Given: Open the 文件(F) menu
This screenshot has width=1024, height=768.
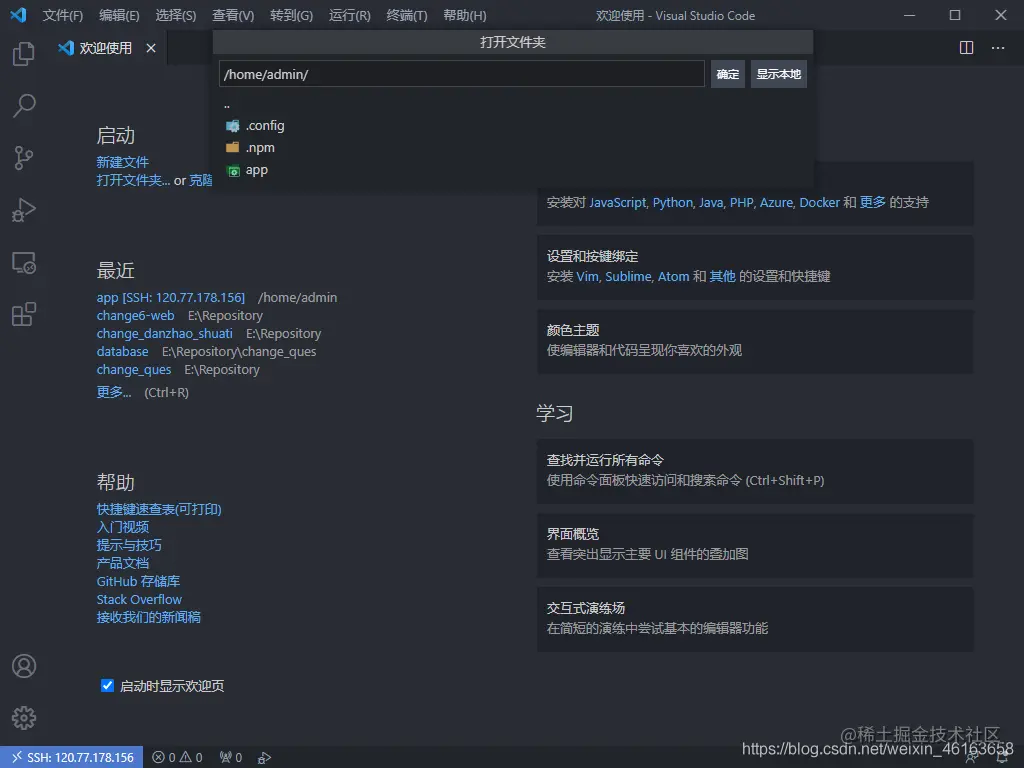Looking at the screenshot, I should point(63,16).
